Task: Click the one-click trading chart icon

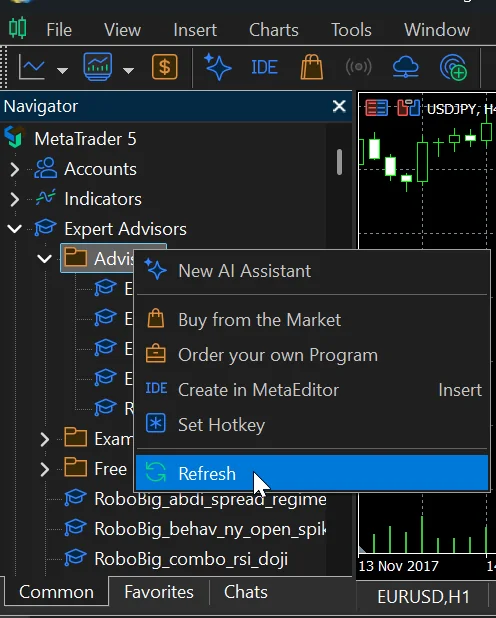Action: pos(408,108)
